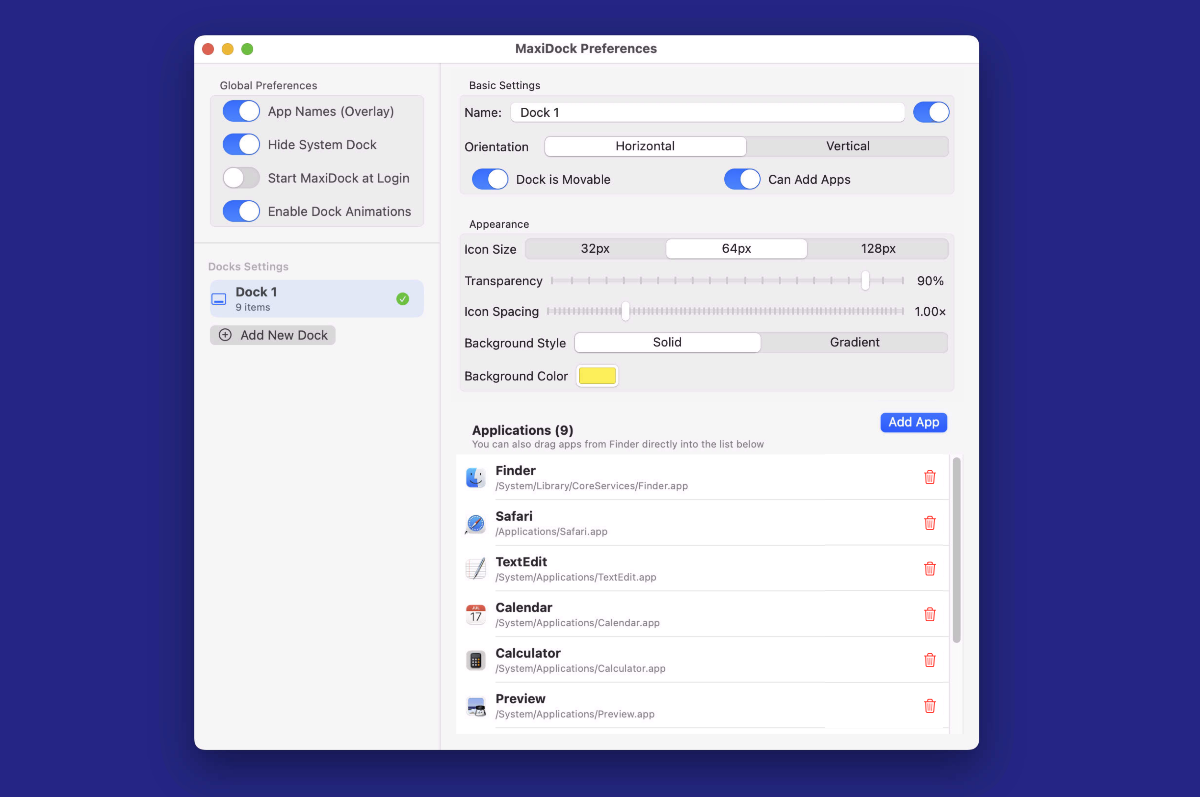Click the Safari compass icon
The image size is (1200, 797).
tap(476, 523)
